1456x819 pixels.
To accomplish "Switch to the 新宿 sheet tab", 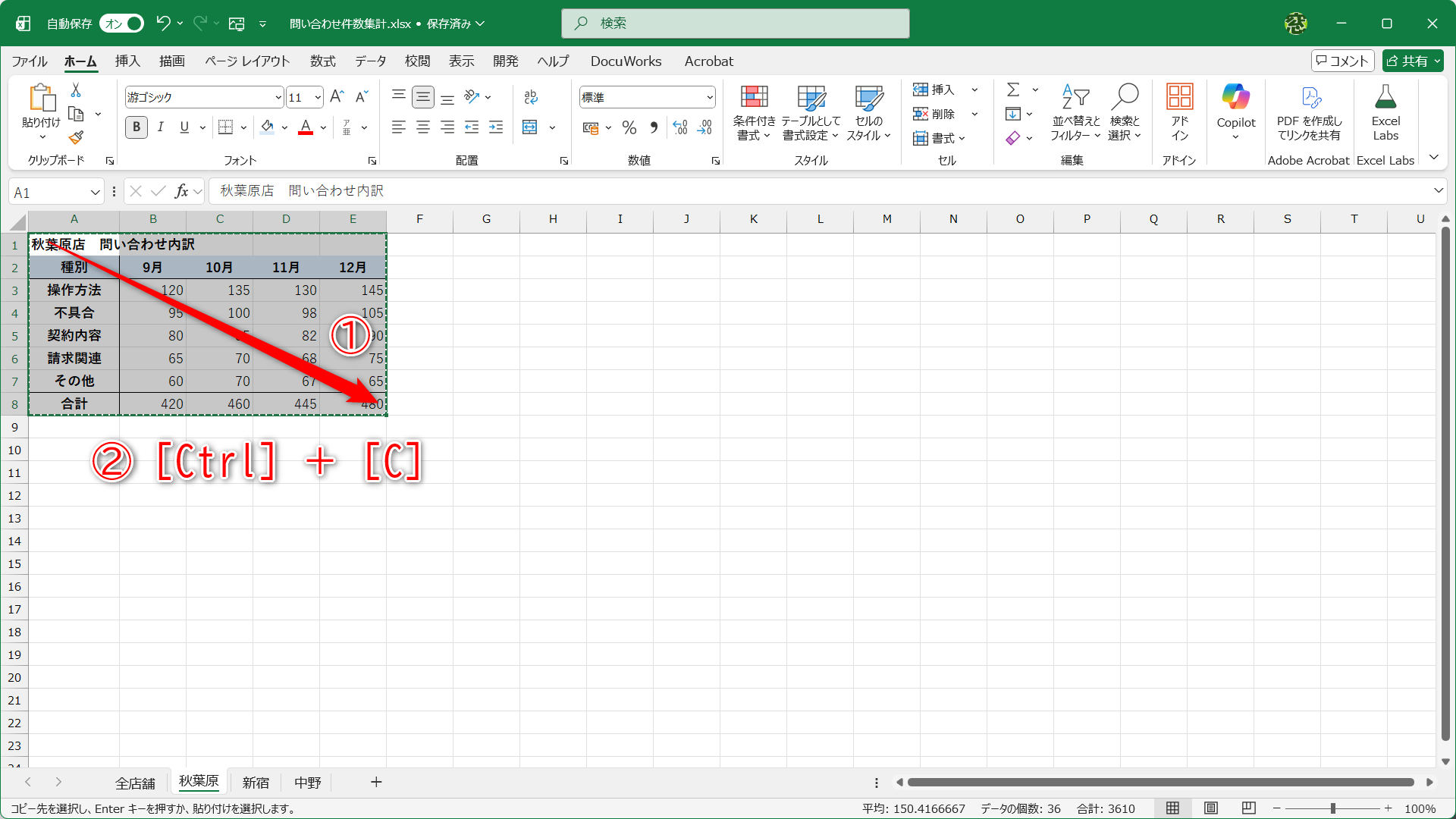I will pos(256,783).
